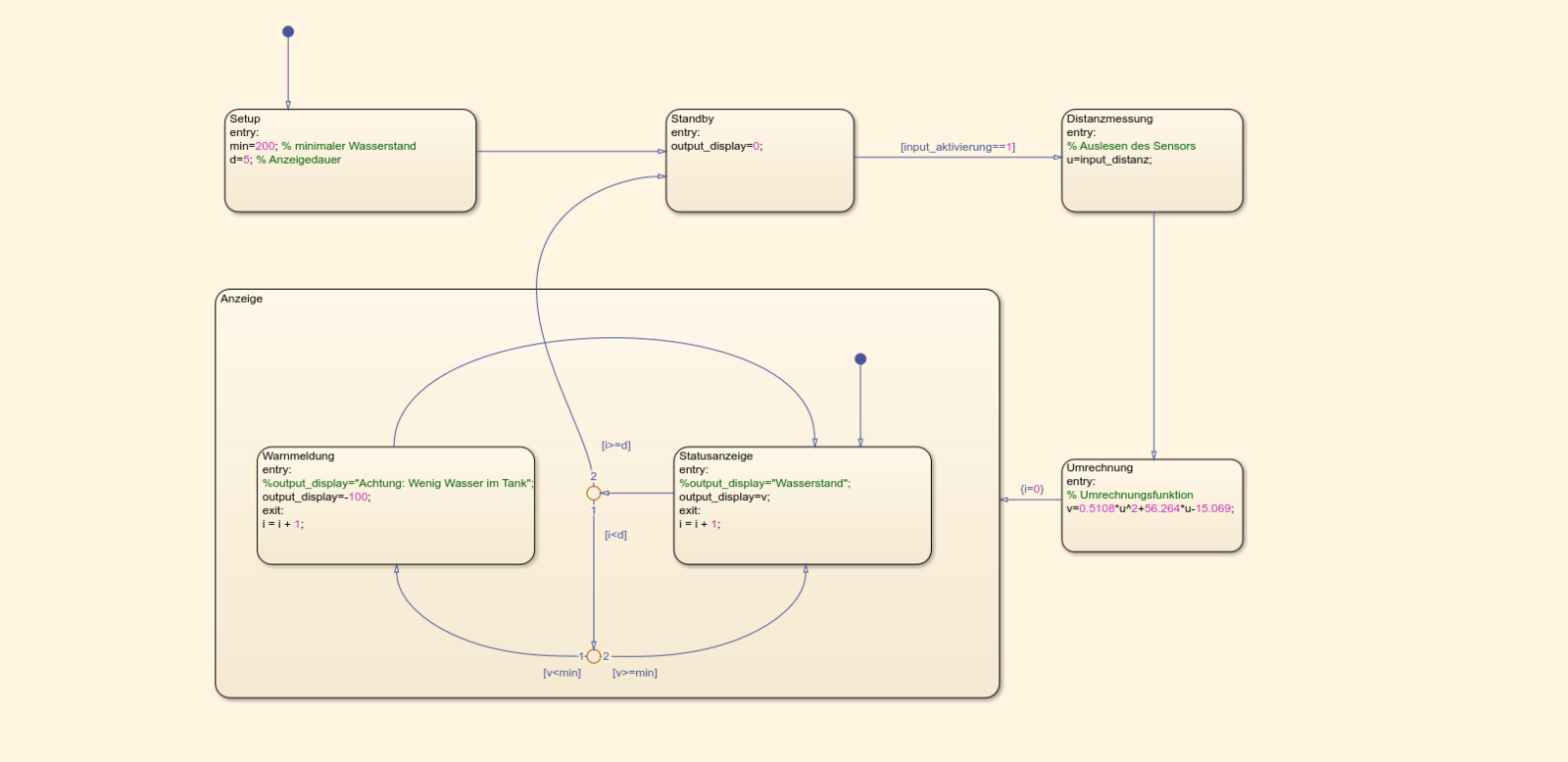Click the Umrechnung state name
The height and width of the screenshot is (762, 1568).
click(1100, 467)
